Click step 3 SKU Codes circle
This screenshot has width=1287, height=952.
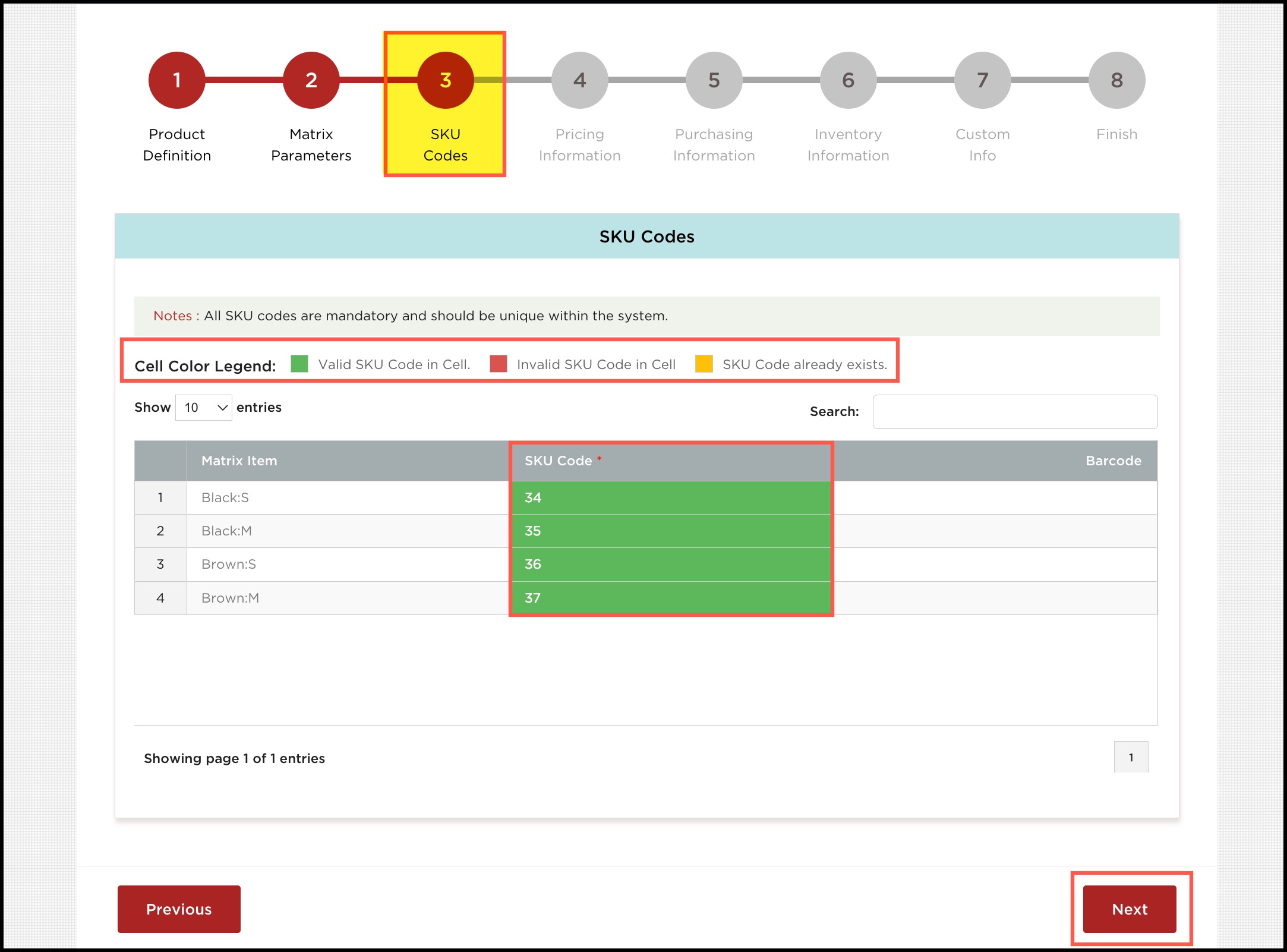pos(445,80)
